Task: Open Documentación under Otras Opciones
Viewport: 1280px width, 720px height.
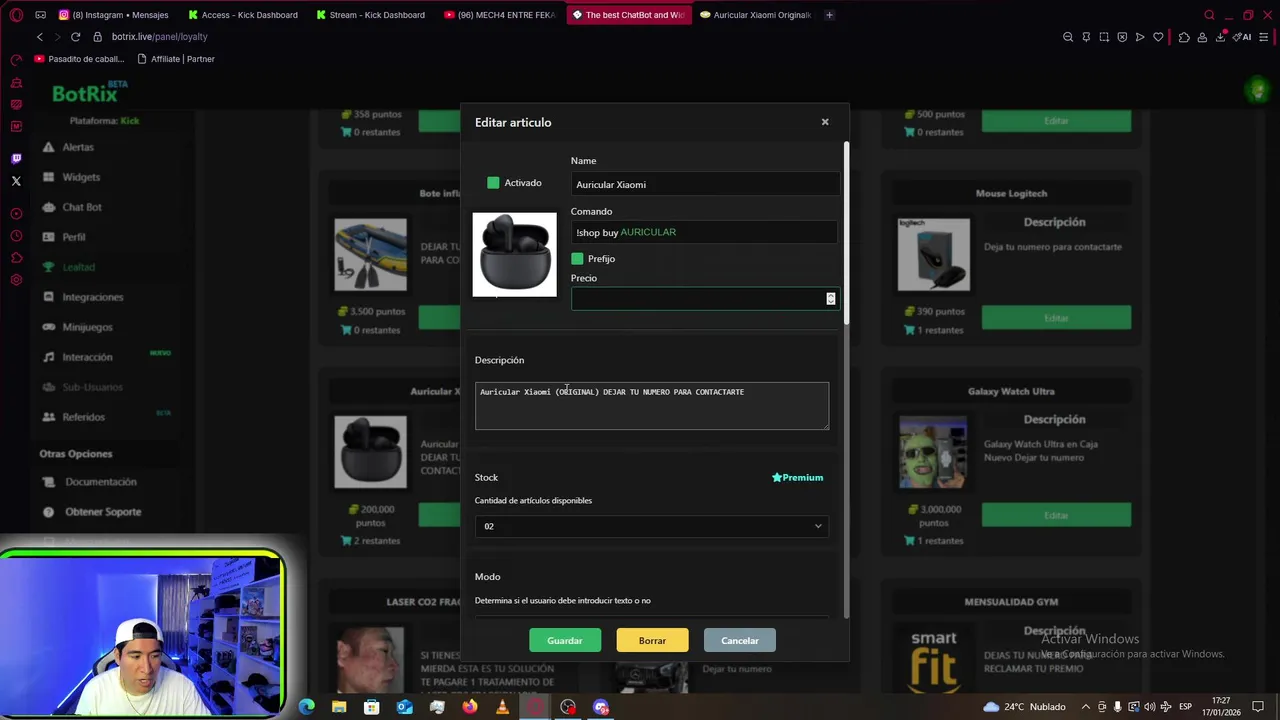Action: 100,482
